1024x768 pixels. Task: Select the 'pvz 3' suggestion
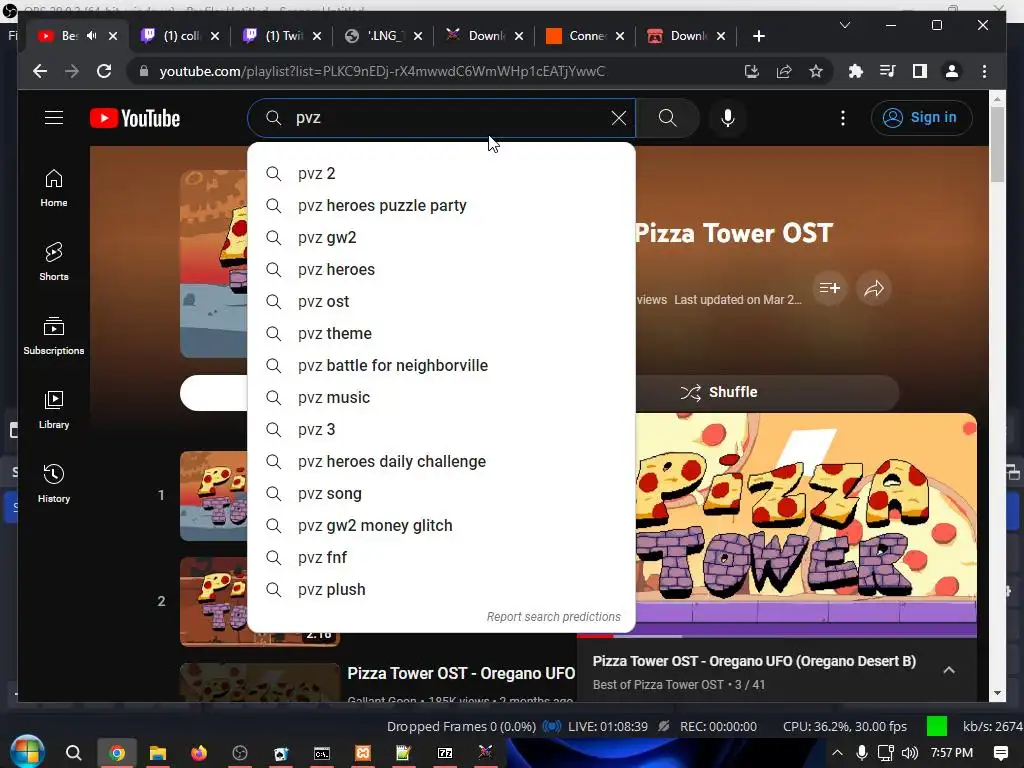441,430
